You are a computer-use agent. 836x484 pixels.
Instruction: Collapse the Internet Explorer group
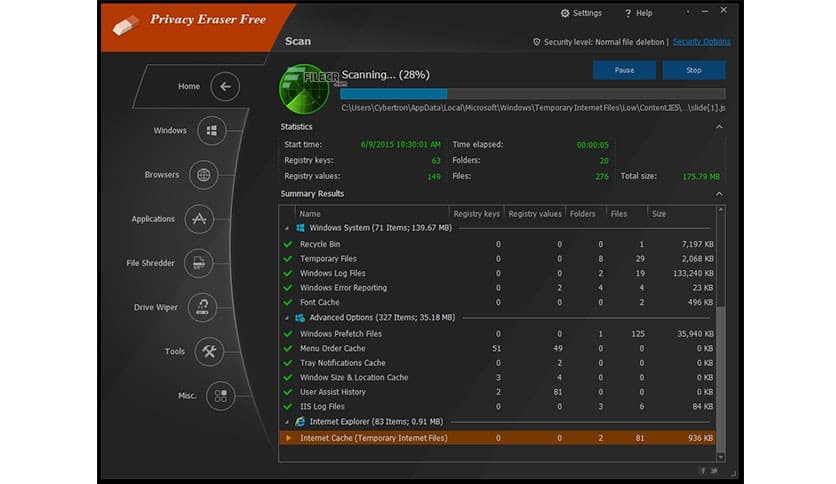[287, 422]
